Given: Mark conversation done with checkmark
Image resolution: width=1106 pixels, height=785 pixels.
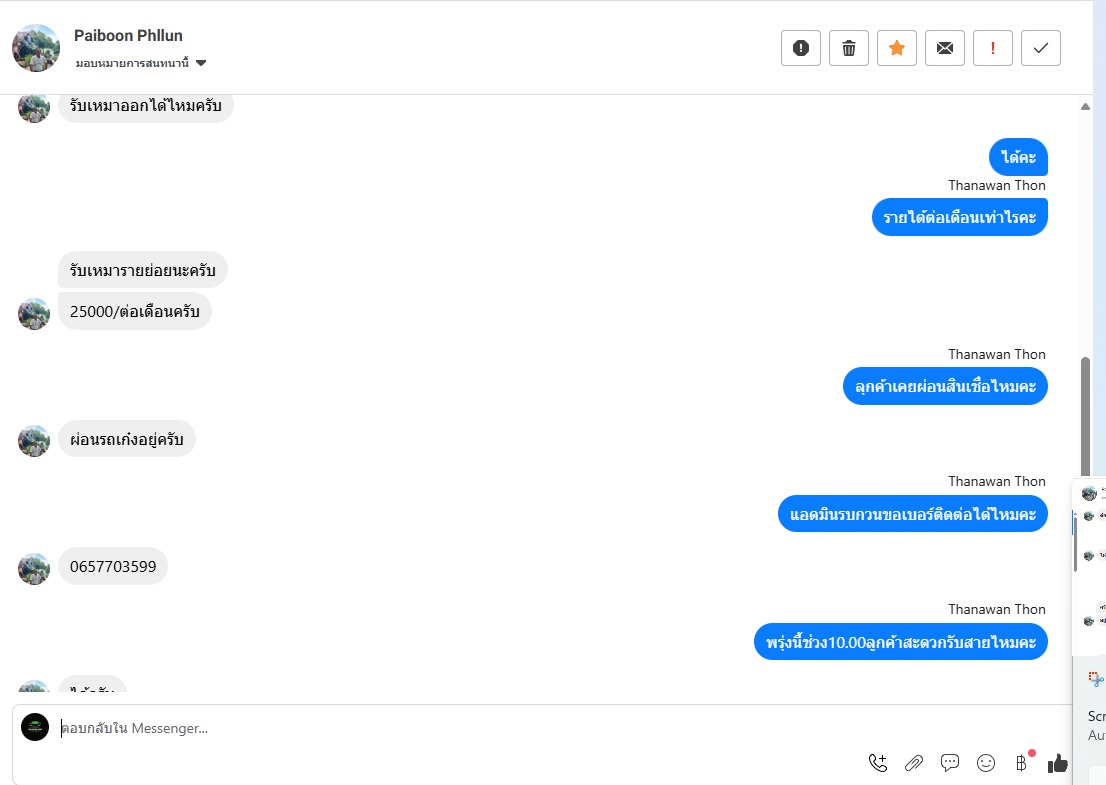Looking at the screenshot, I should tap(1040, 48).
